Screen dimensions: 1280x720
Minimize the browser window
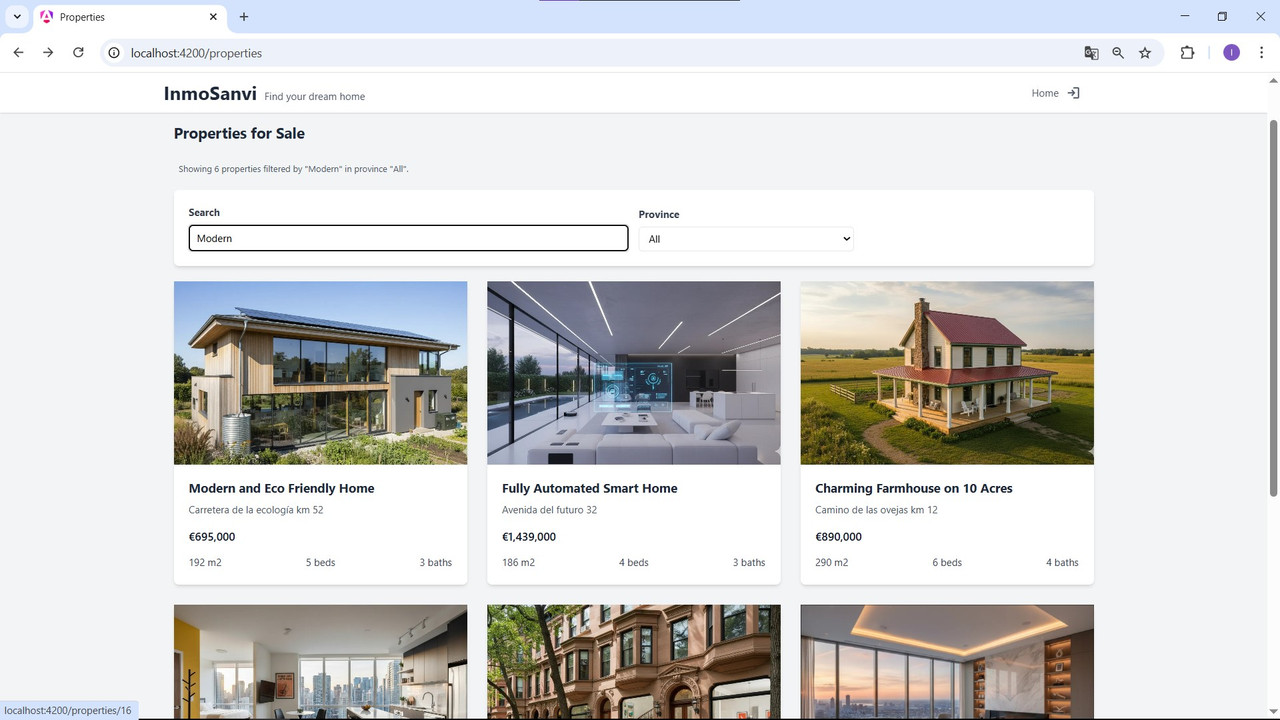point(1185,16)
